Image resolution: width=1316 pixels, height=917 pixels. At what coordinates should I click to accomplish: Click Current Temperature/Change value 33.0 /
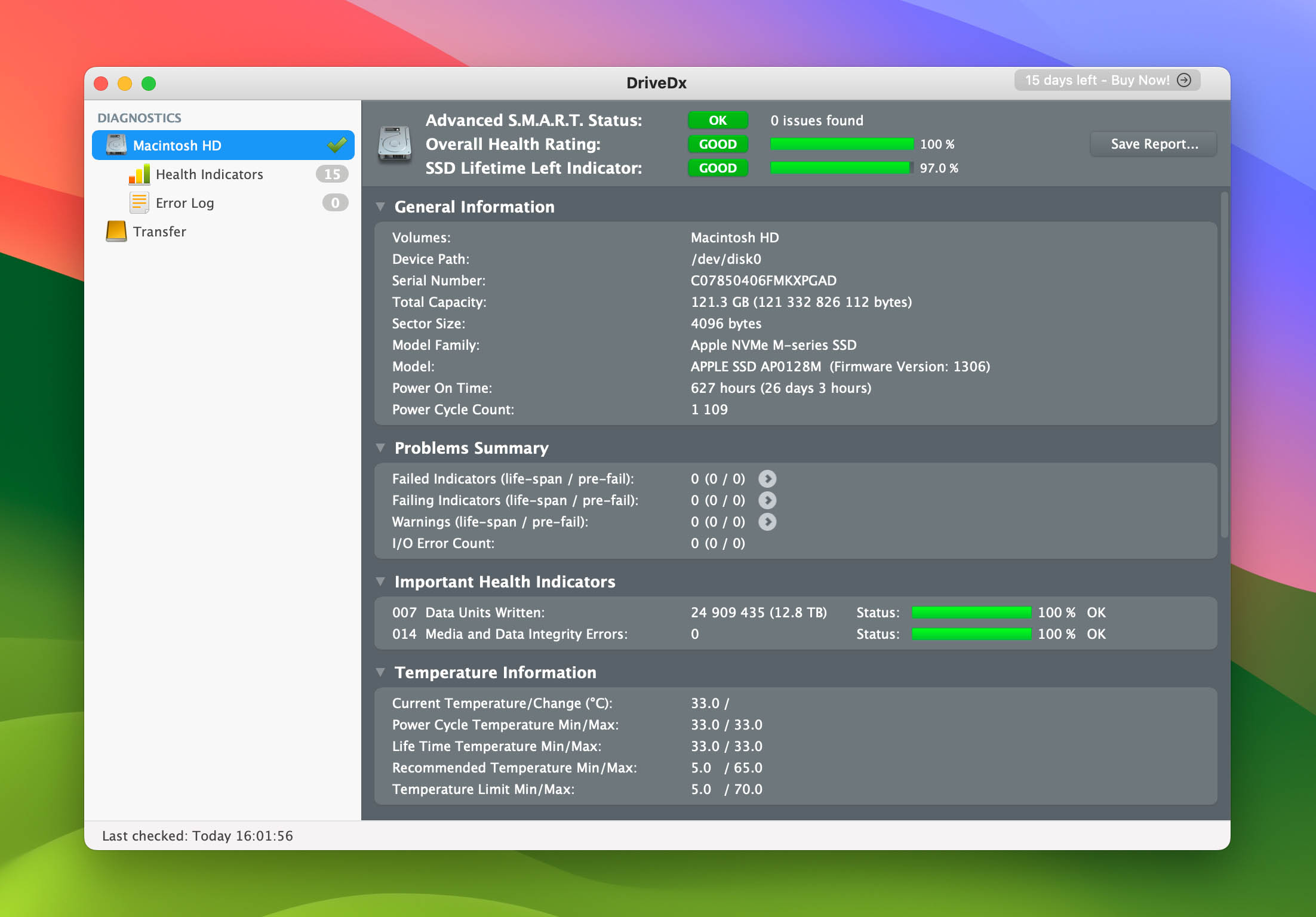click(x=710, y=703)
